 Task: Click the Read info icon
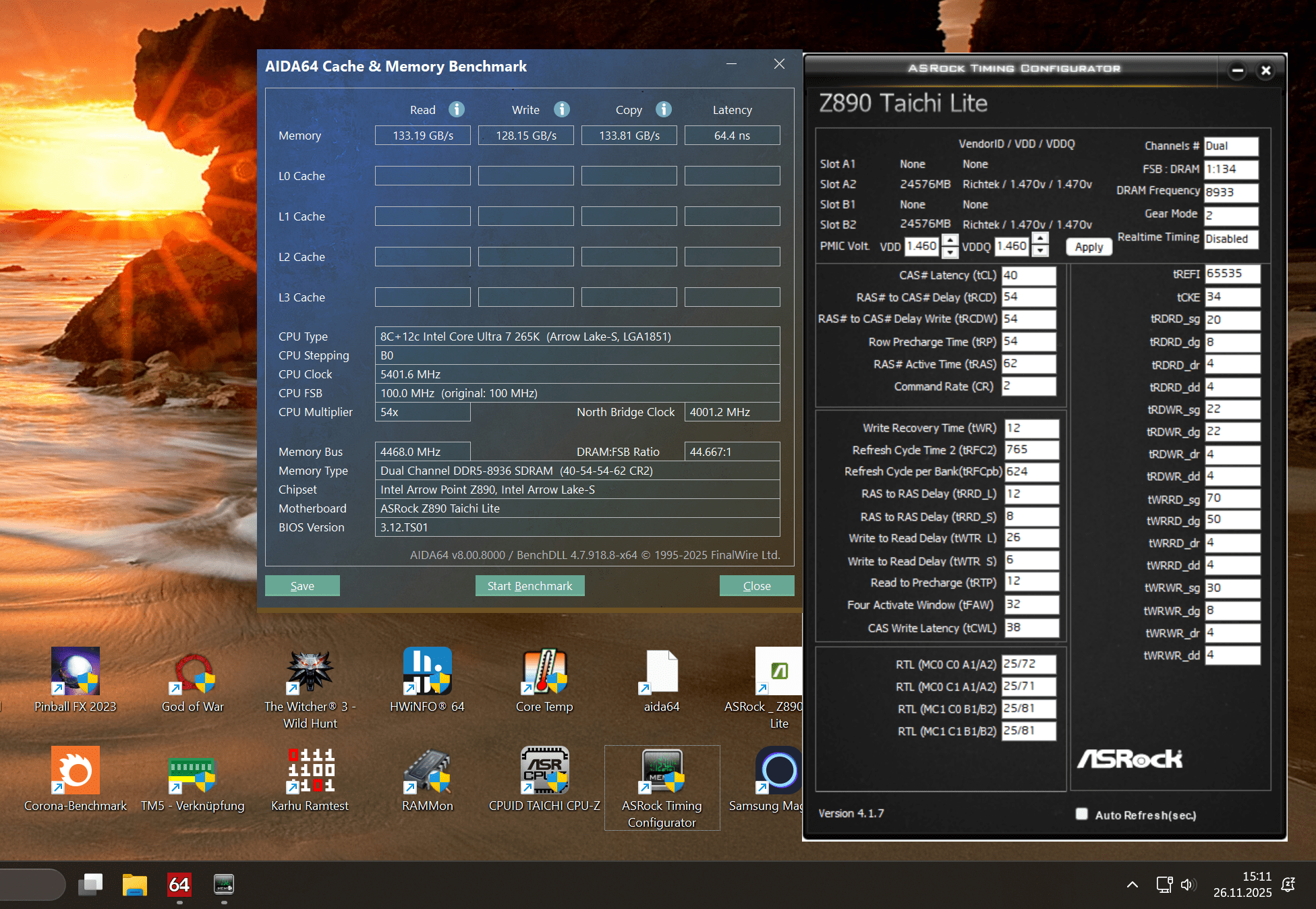pyautogui.click(x=457, y=109)
